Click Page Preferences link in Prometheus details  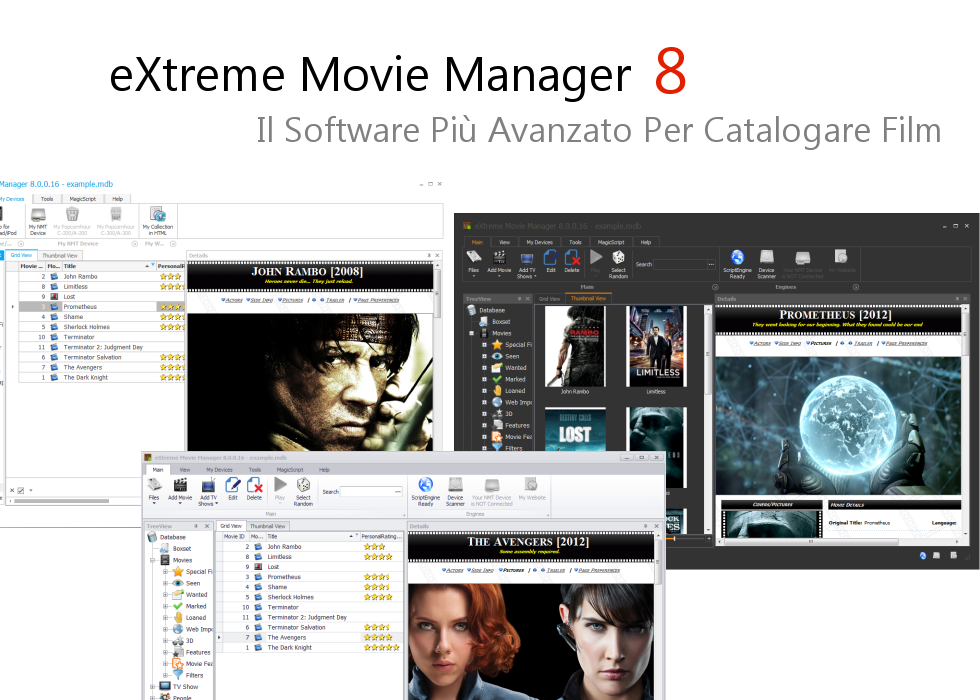point(904,343)
